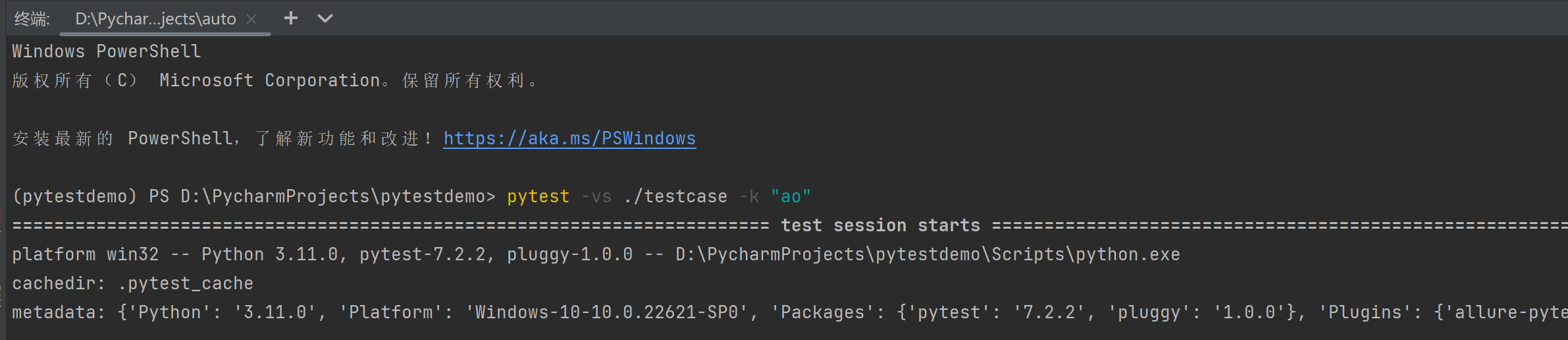Click the yellow pytest command word
Image resolution: width=1568 pixels, height=340 pixels.
coord(538,196)
